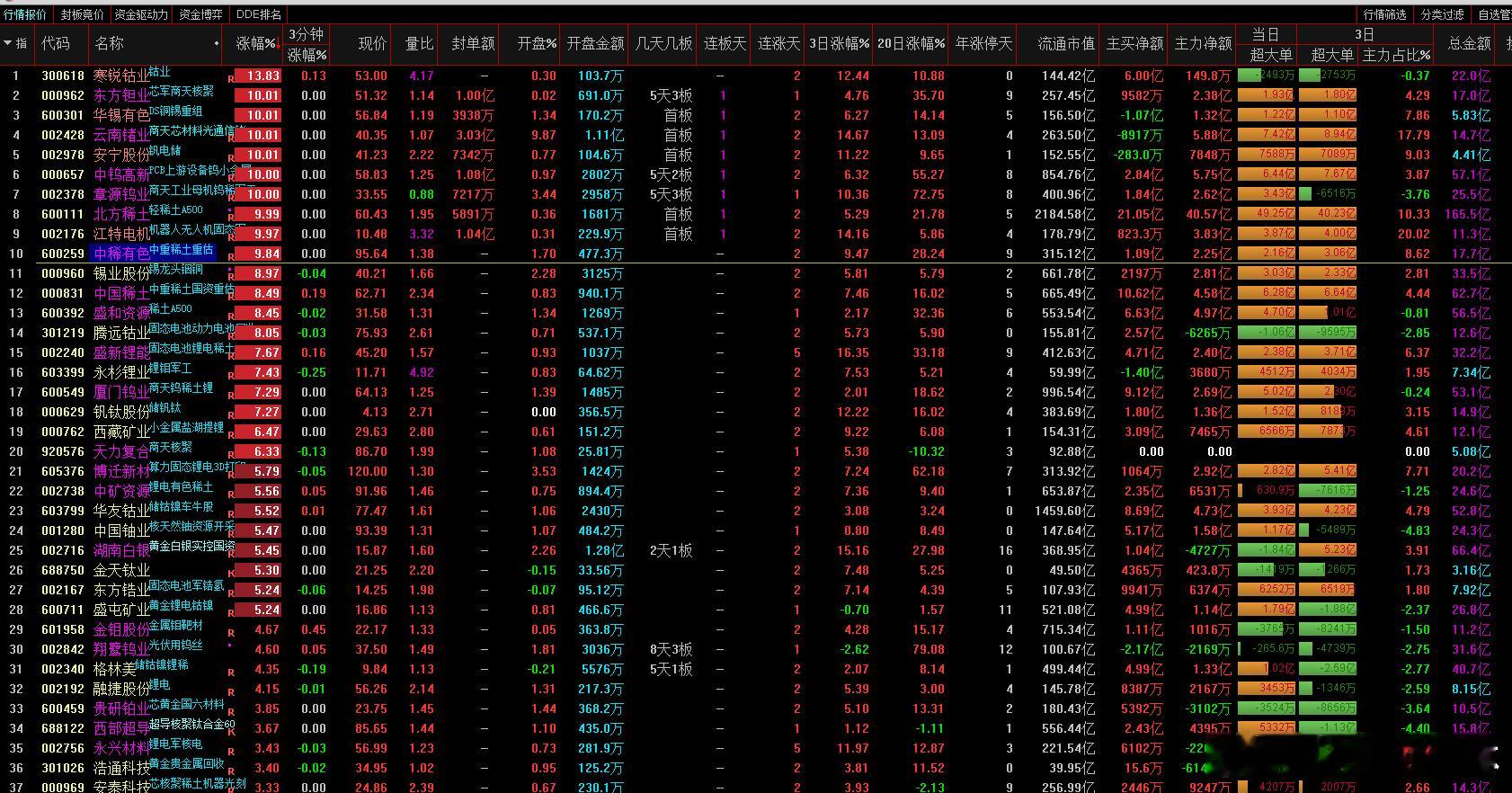Select 厦门钨业 stock name
This screenshot has height=793, width=1512.
(x=120, y=393)
